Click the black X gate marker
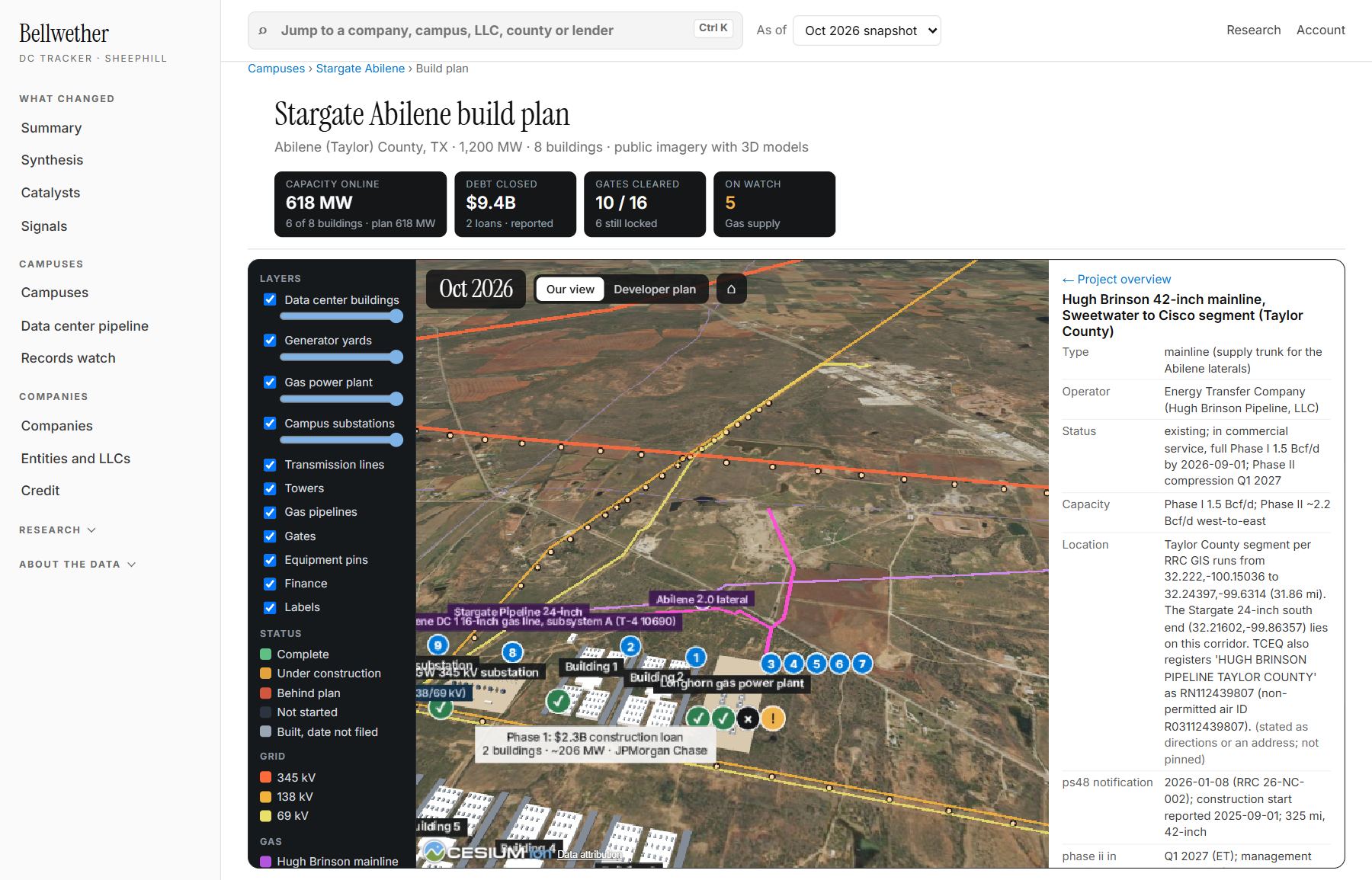The width and height of the screenshot is (1372, 880). pos(748,718)
